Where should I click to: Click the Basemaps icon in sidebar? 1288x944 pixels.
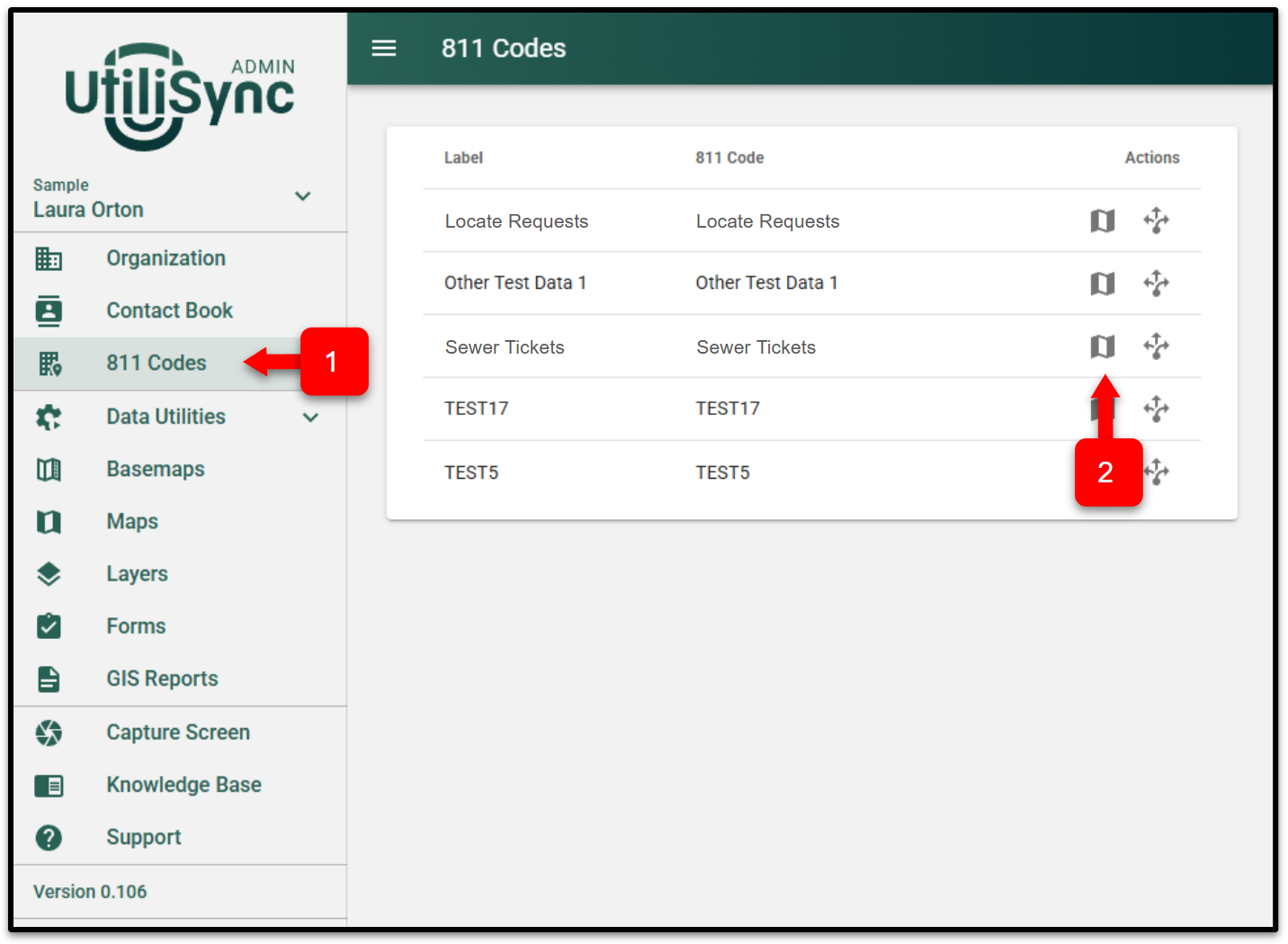[49, 470]
